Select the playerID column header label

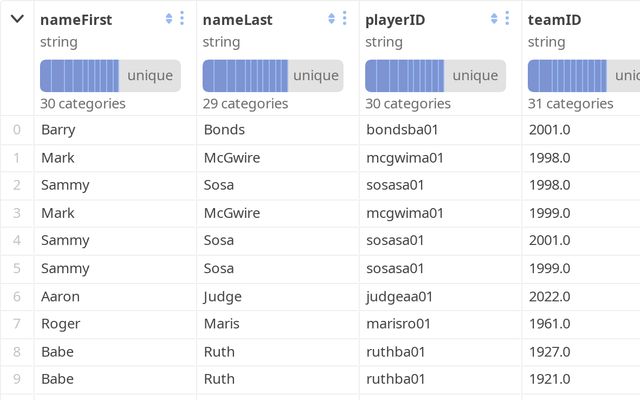[x=398, y=19]
